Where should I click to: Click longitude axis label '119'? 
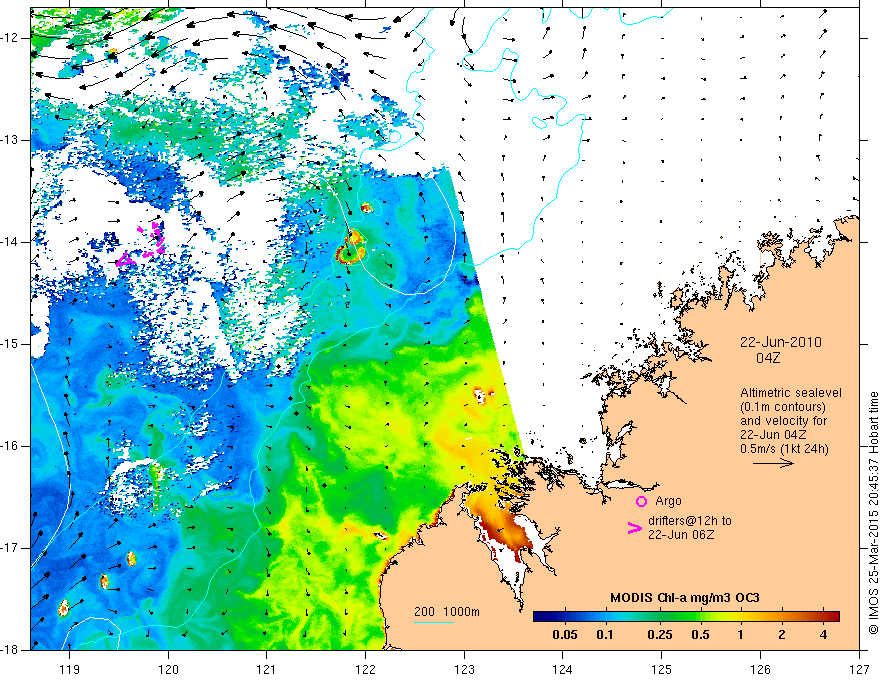point(70,669)
